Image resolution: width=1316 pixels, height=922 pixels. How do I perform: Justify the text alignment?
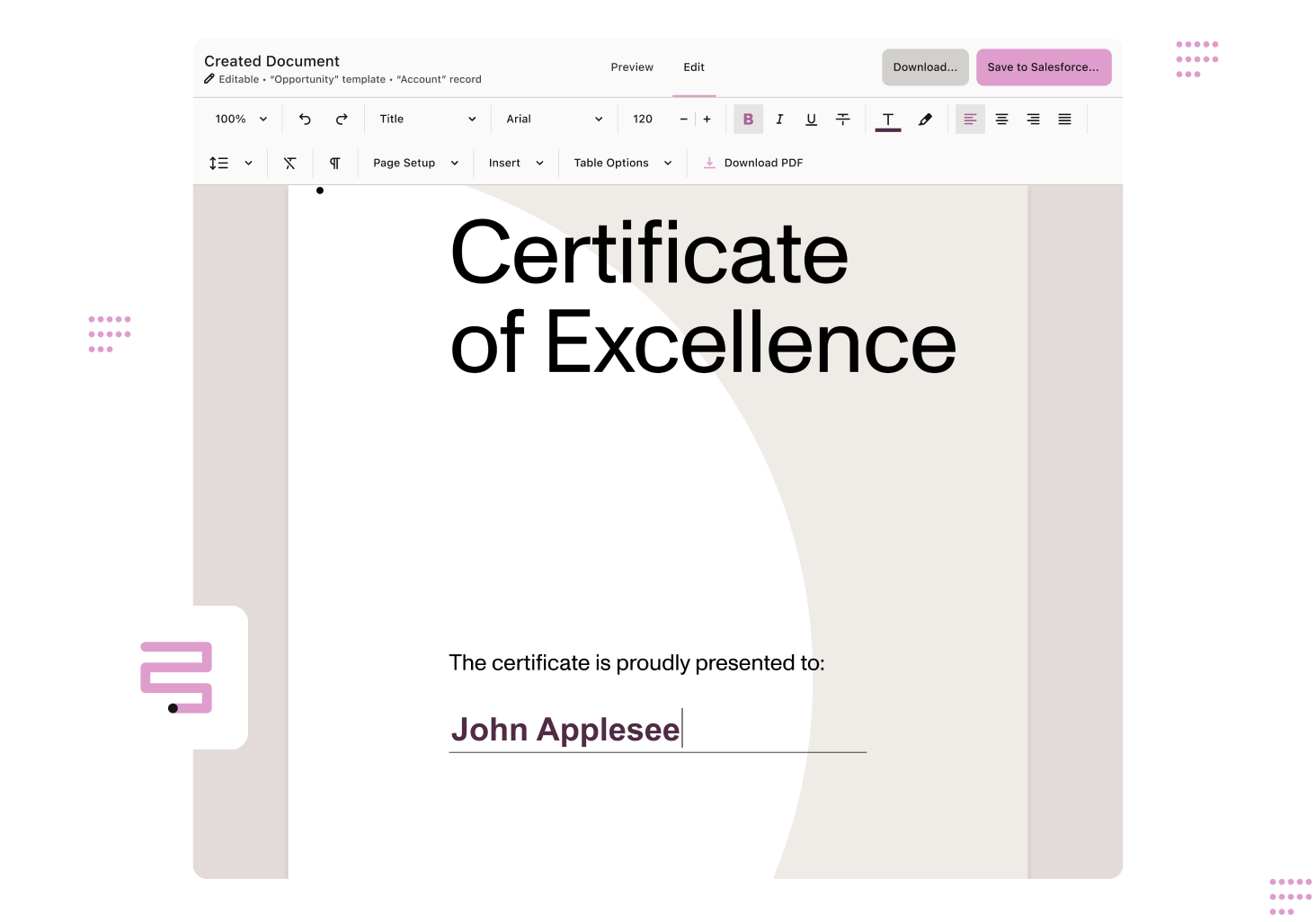[x=1064, y=120]
